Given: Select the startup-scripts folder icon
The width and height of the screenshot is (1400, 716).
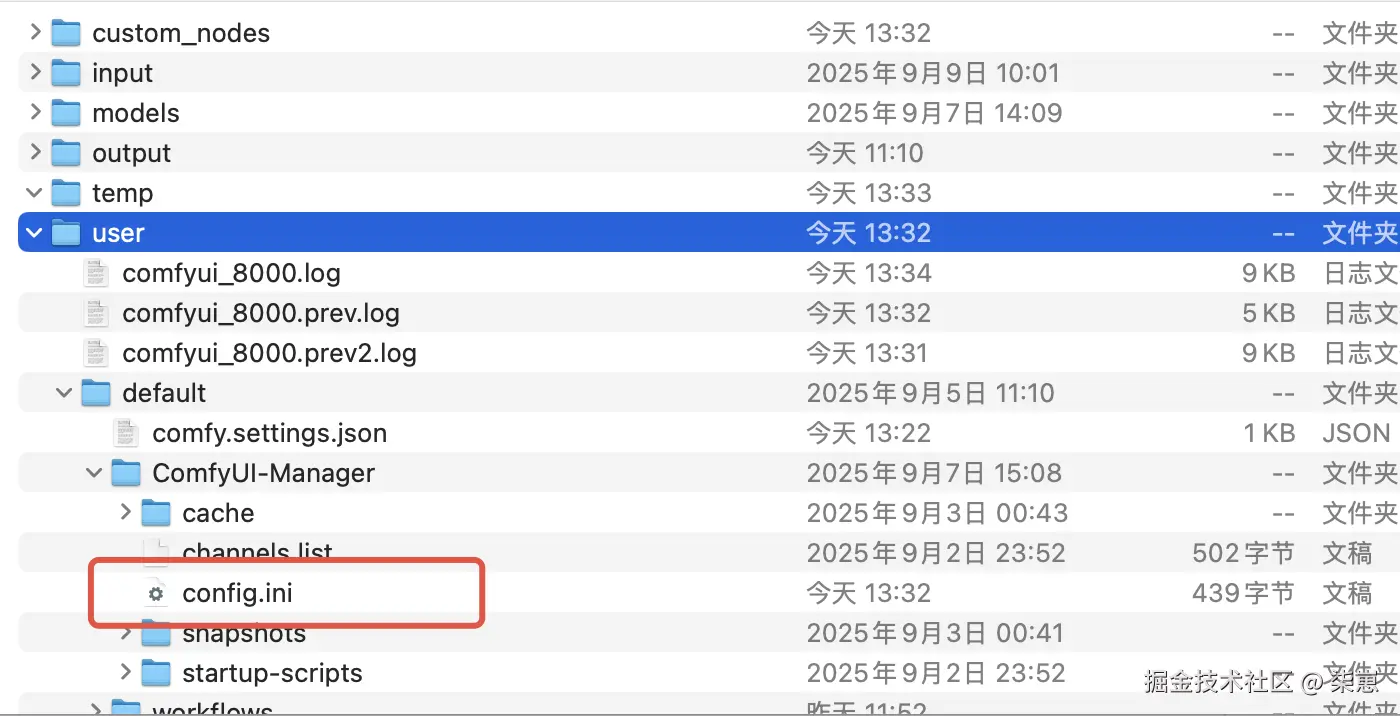Looking at the screenshot, I should click(x=156, y=673).
